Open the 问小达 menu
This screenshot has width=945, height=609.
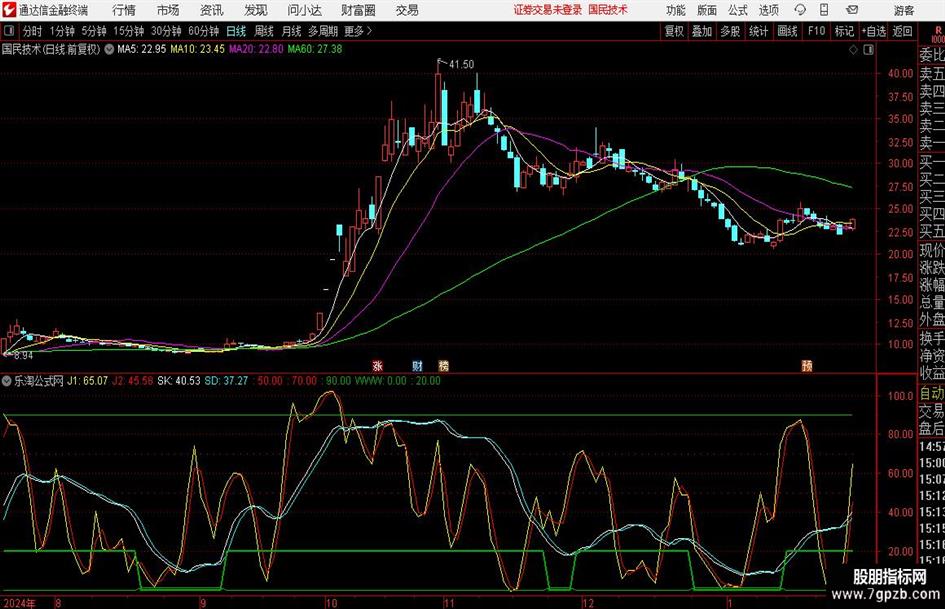click(304, 10)
